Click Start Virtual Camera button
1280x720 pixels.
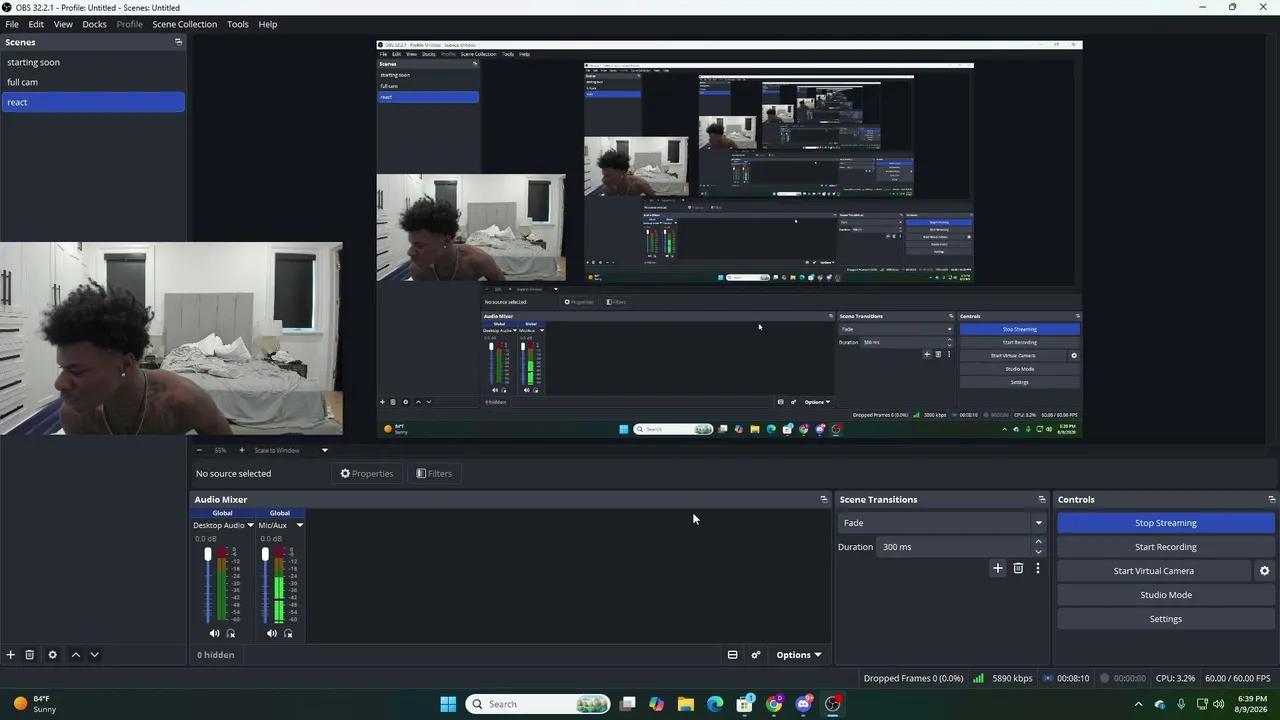pos(1154,571)
